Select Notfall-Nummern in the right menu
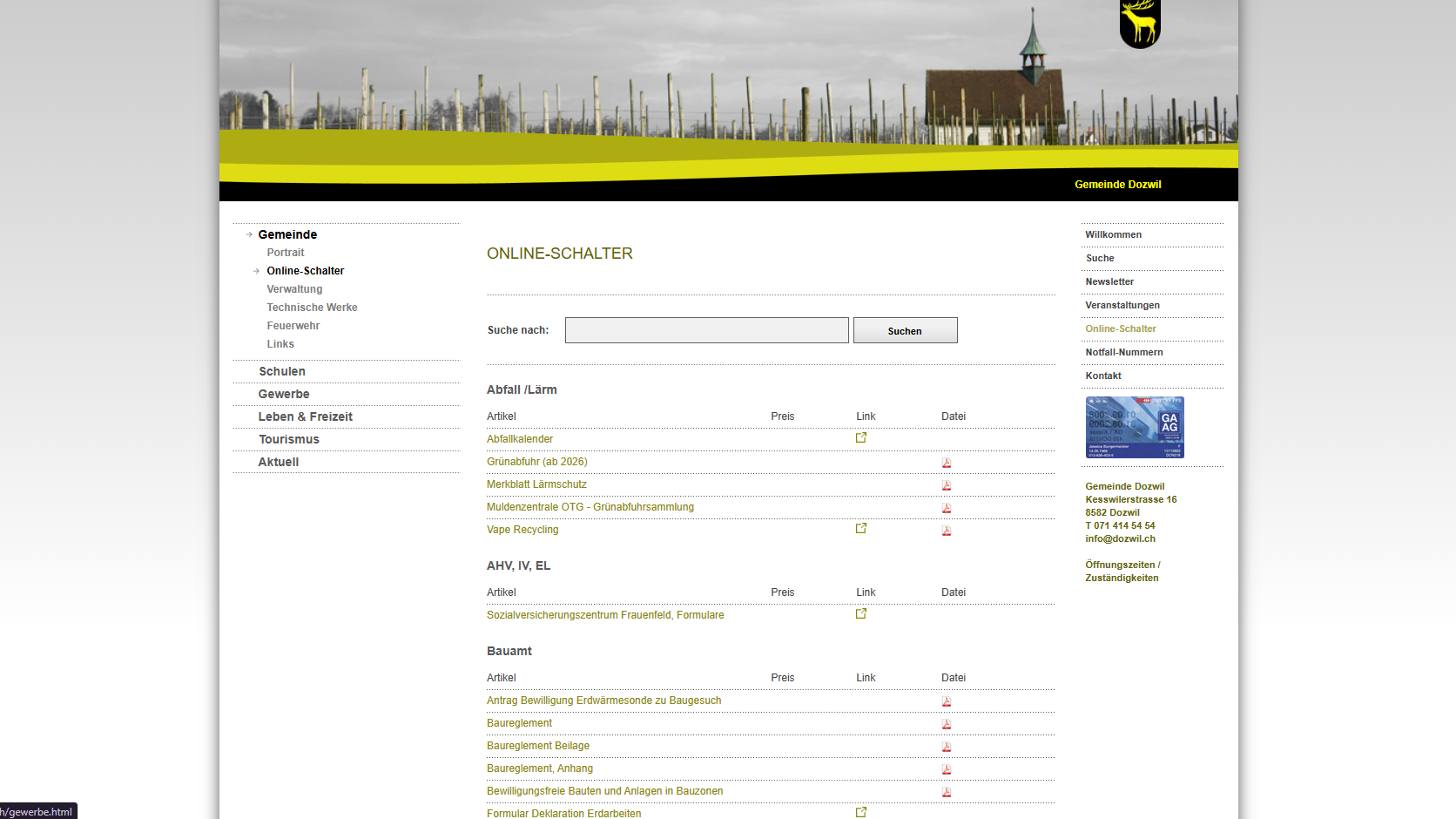The height and width of the screenshot is (819, 1456). [x=1124, y=352]
